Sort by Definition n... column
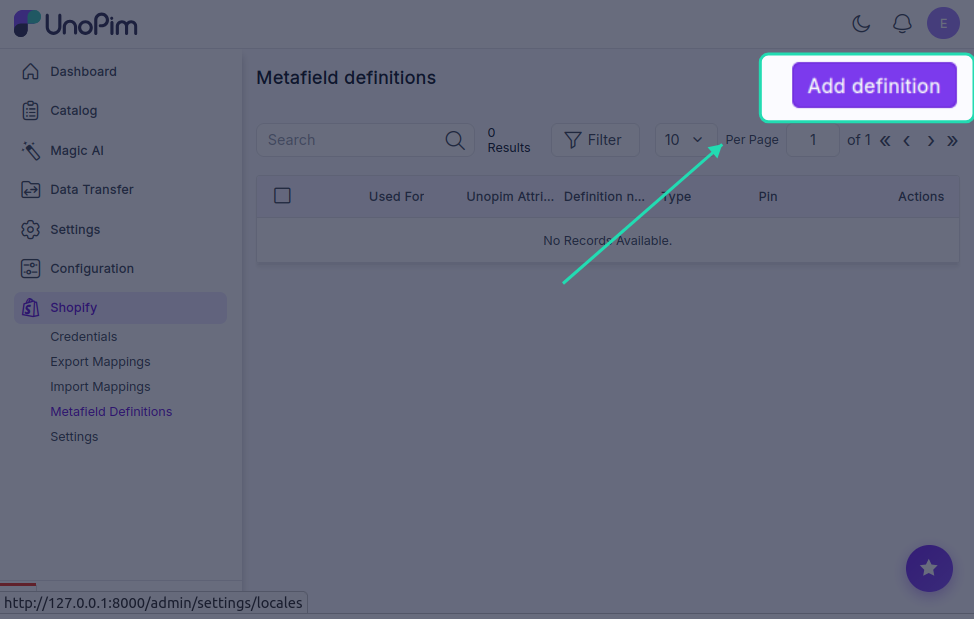Viewport: 974px width, 619px height. 604,196
